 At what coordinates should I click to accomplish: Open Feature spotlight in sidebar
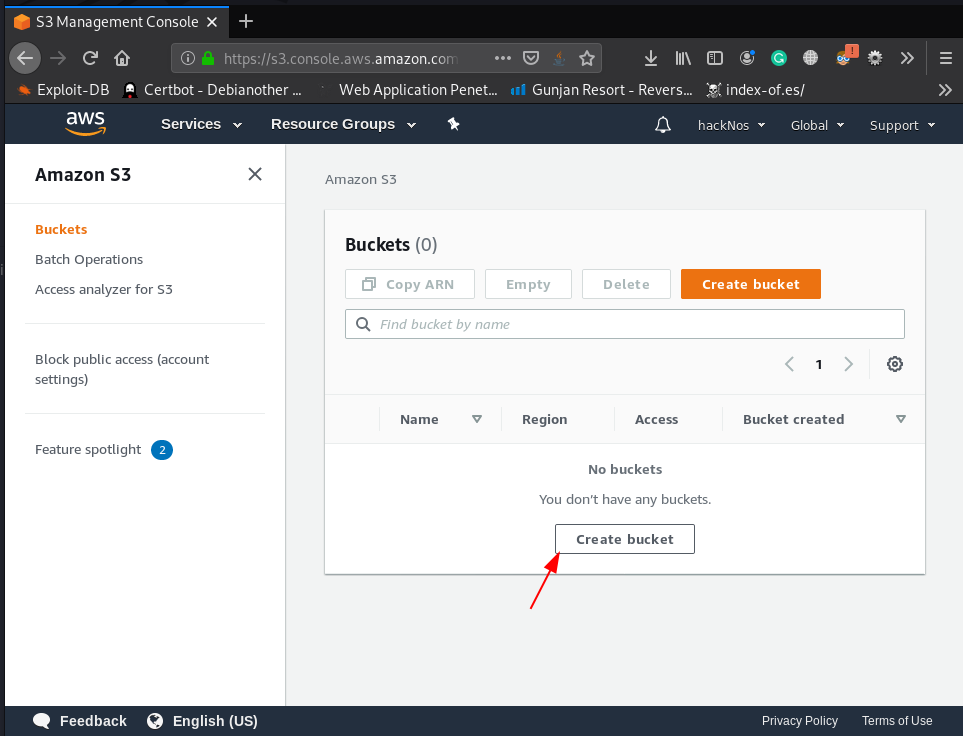pyautogui.click(x=88, y=450)
